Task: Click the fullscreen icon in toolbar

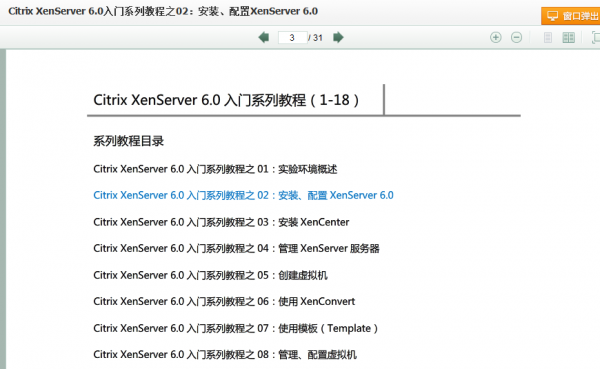Action: (596, 38)
